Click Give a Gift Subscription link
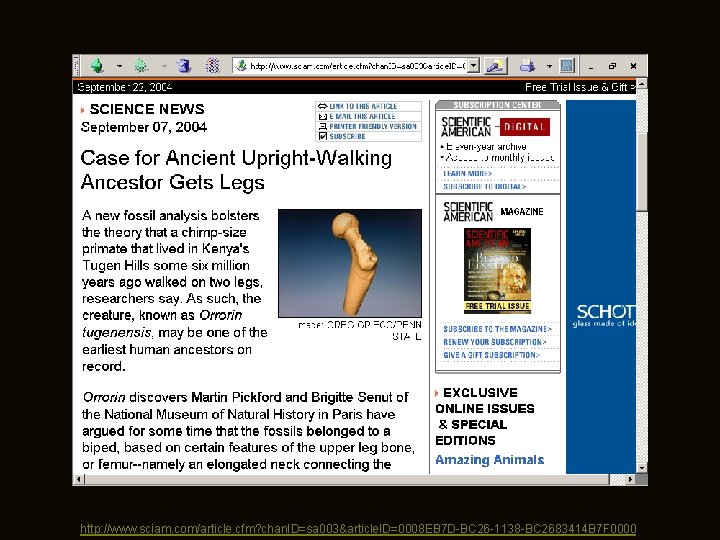 pyautogui.click(x=491, y=355)
